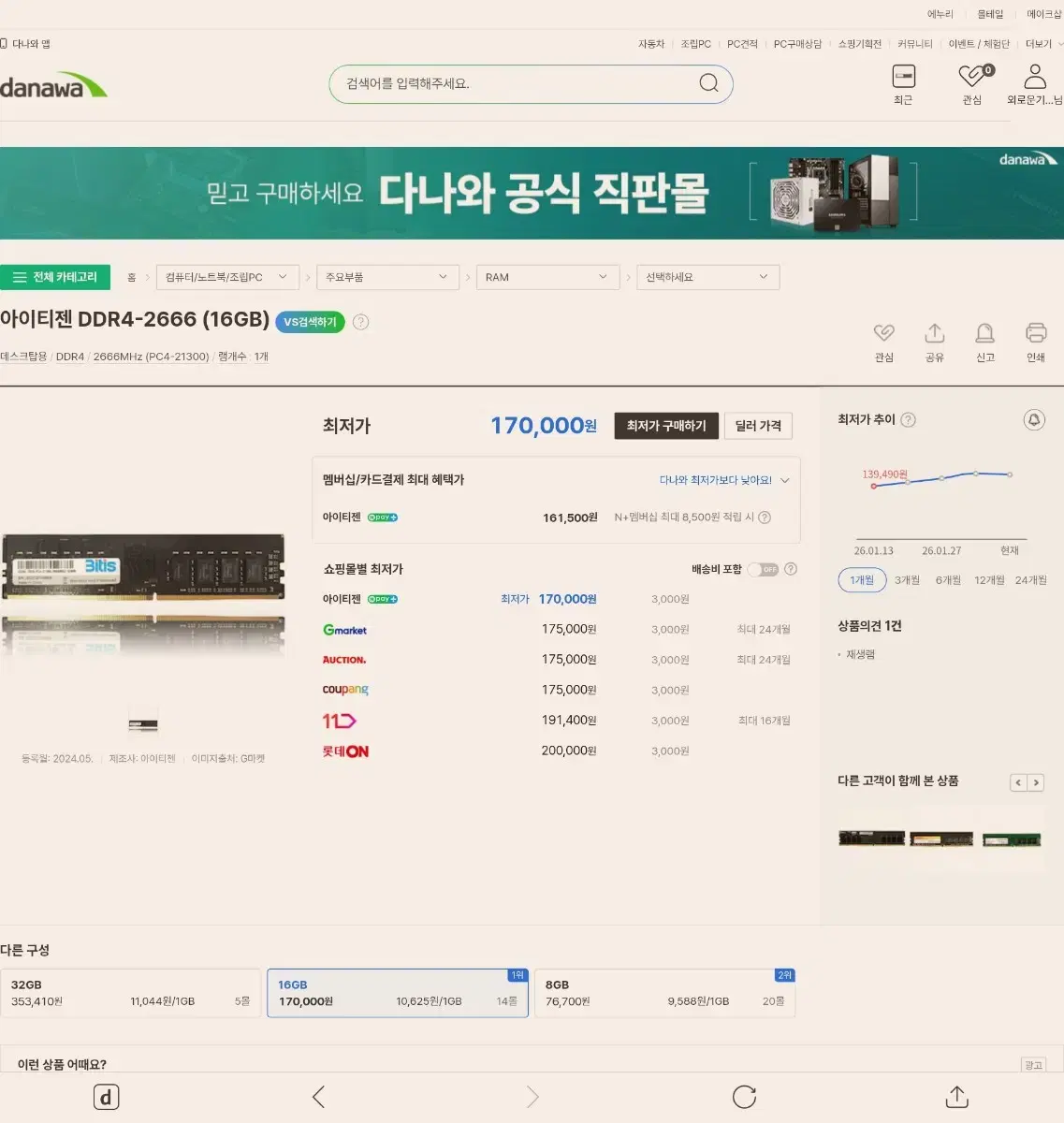Screen dimensions: 1064x1123
Task: Click the 신고 report bell icon
Action: 985,333
